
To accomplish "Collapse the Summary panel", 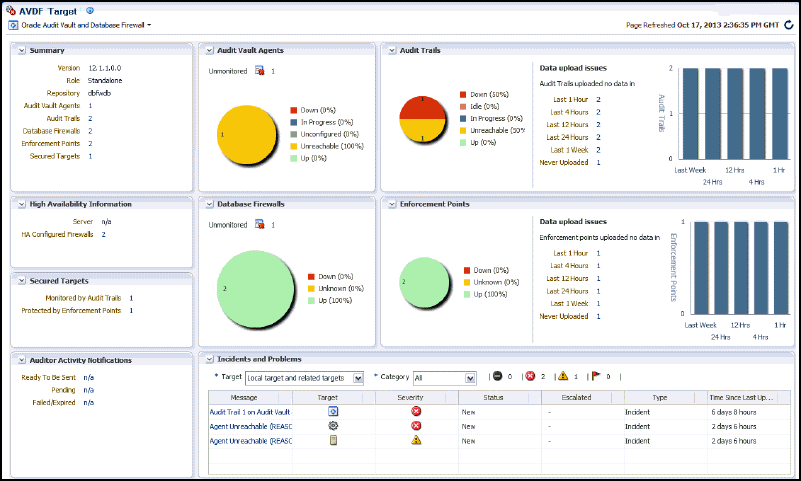I will [22, 51].
